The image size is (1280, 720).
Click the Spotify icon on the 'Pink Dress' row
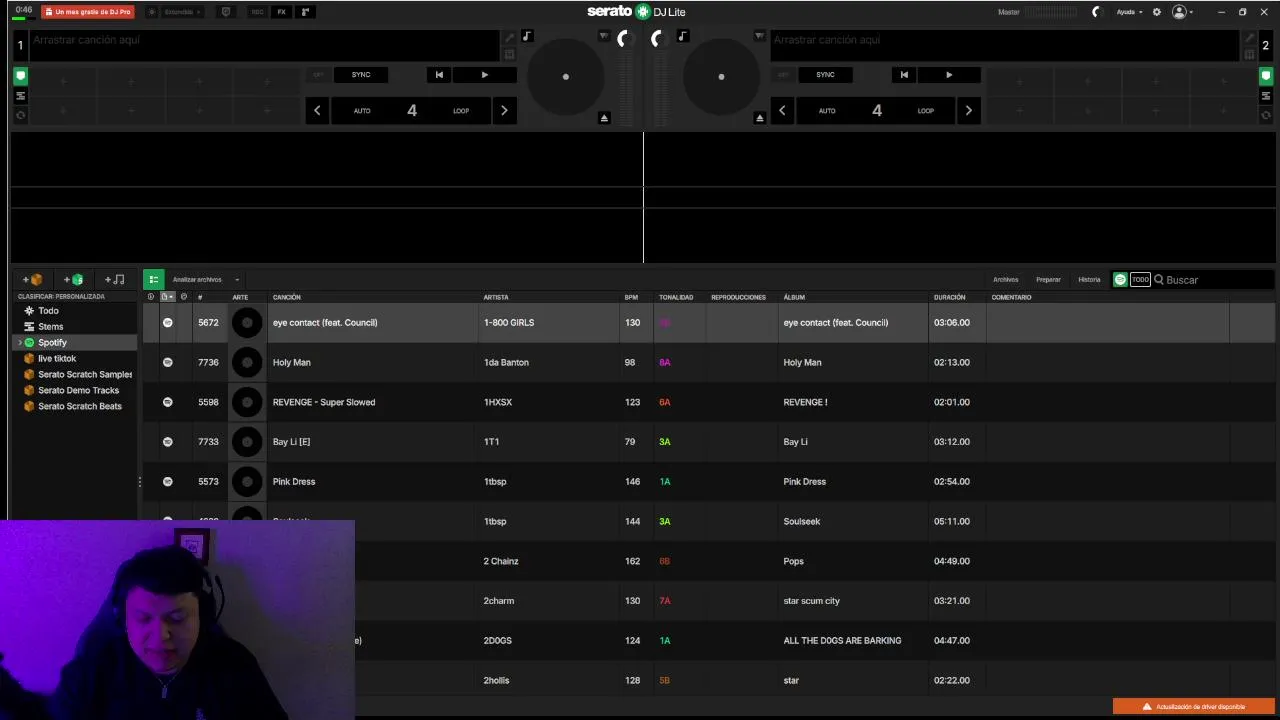168,482
